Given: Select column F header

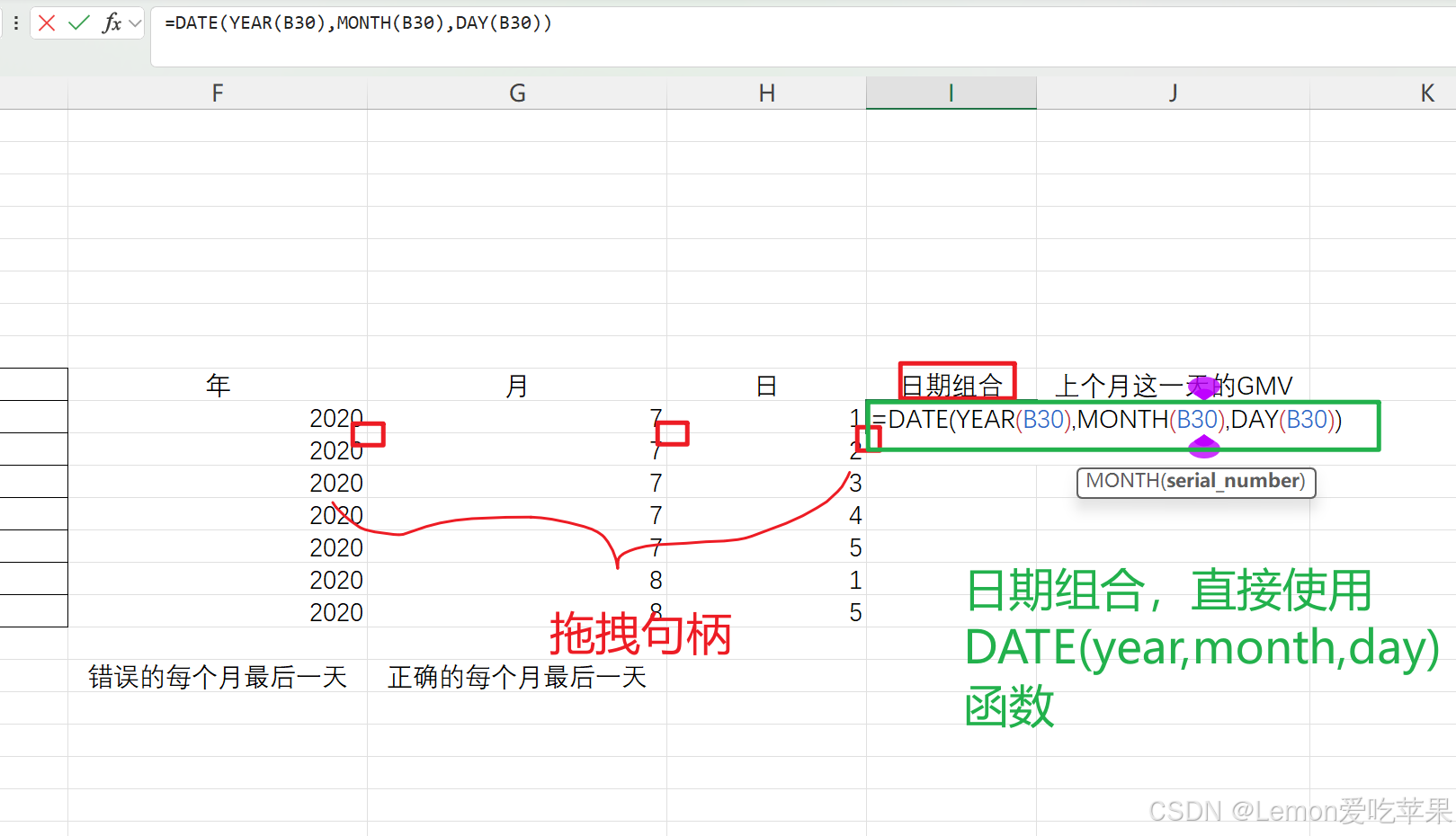Looking at the screenshot, I should 218,93.
